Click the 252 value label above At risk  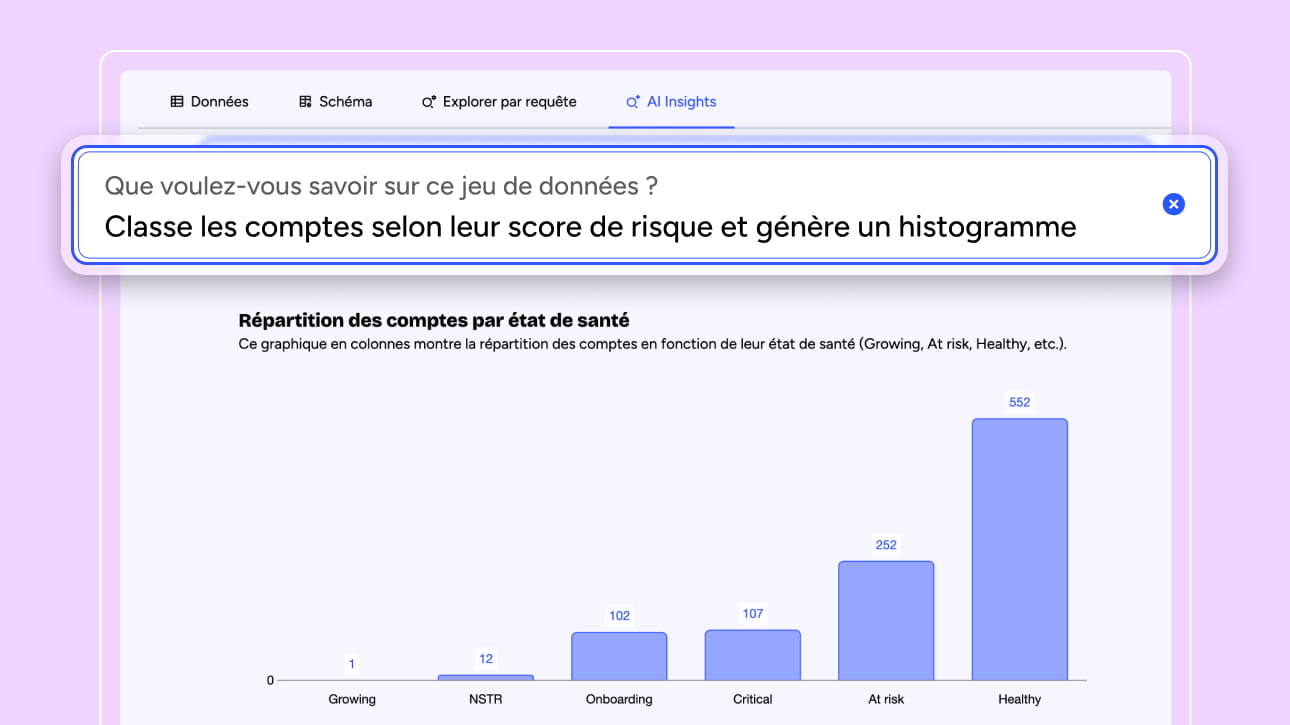click(886, 545)
